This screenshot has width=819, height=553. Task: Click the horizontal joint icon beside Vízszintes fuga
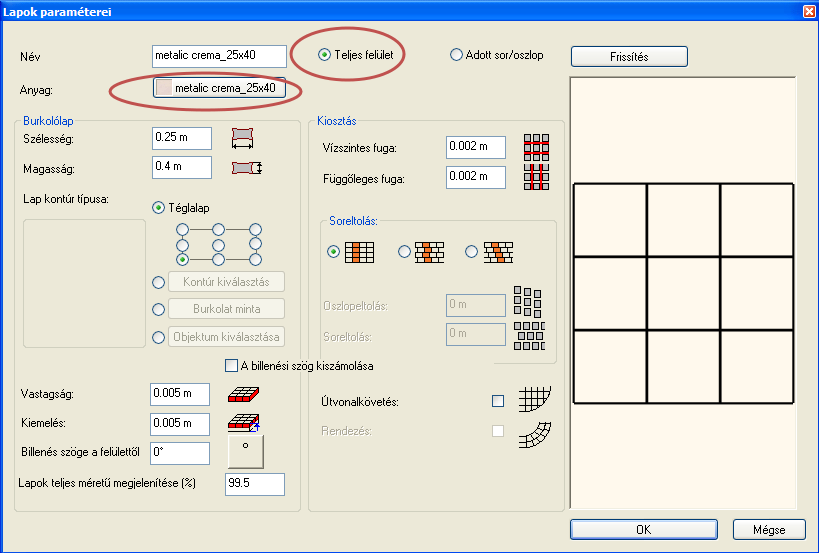536,147
